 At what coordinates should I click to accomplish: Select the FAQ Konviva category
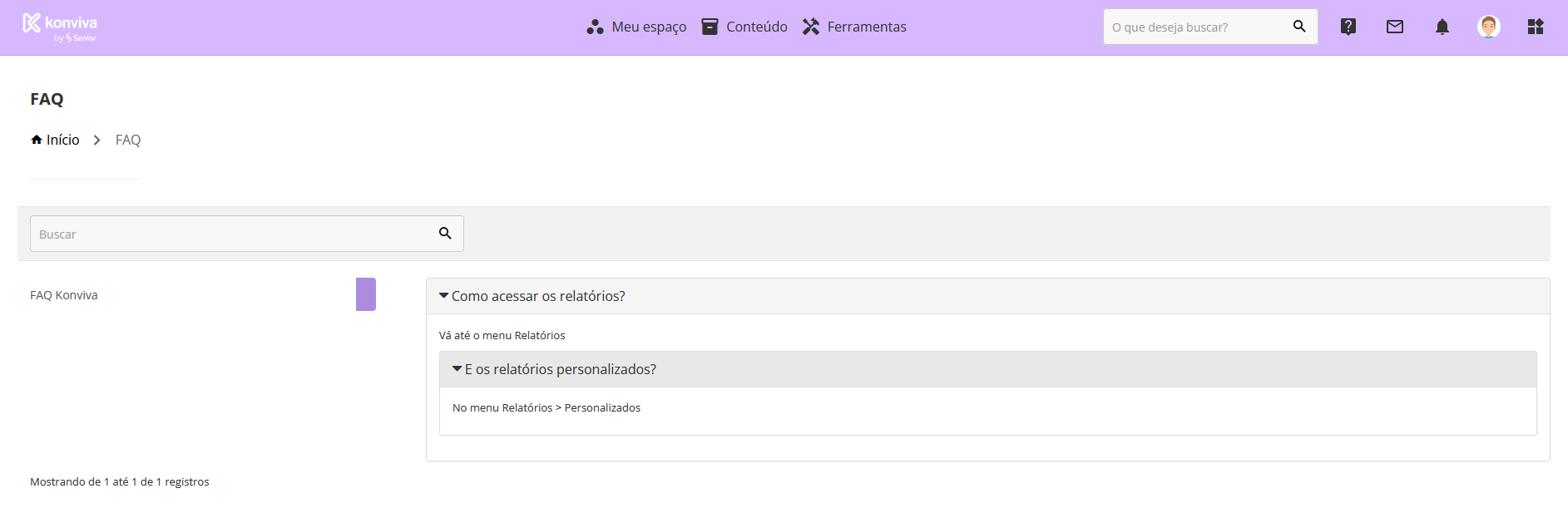click(x=64, y=295)
